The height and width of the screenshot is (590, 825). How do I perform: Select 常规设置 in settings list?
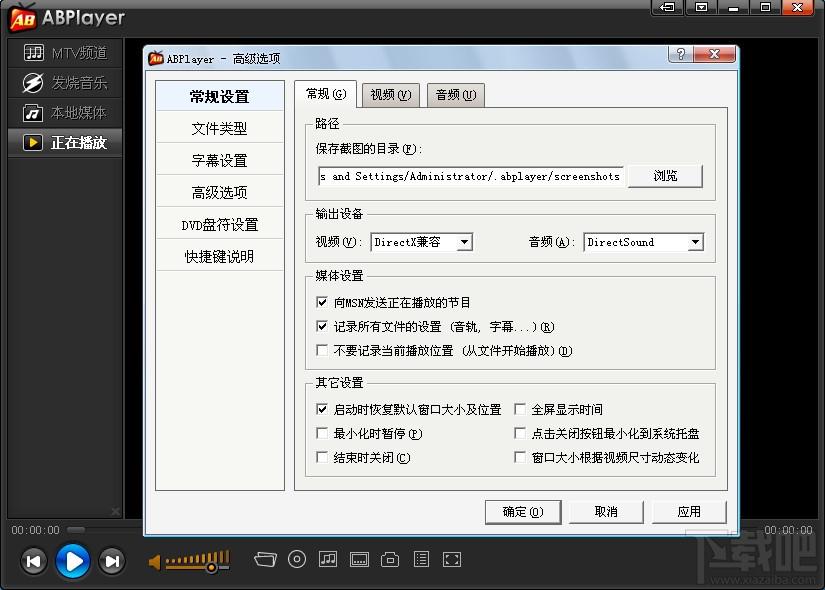[220, 96]
